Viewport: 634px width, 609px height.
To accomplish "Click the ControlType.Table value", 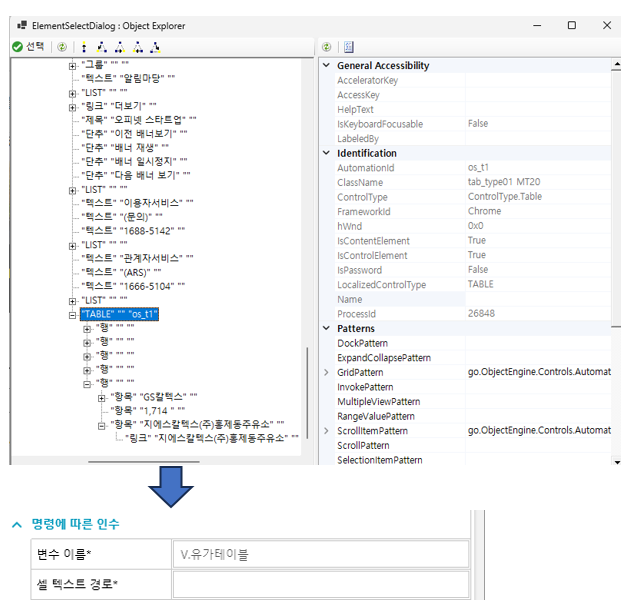I will coord(505,197).
